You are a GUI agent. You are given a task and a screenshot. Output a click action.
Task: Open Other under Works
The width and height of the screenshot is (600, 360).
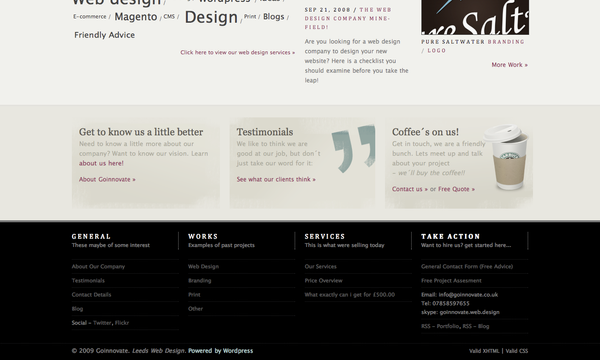tap(195, 309)
